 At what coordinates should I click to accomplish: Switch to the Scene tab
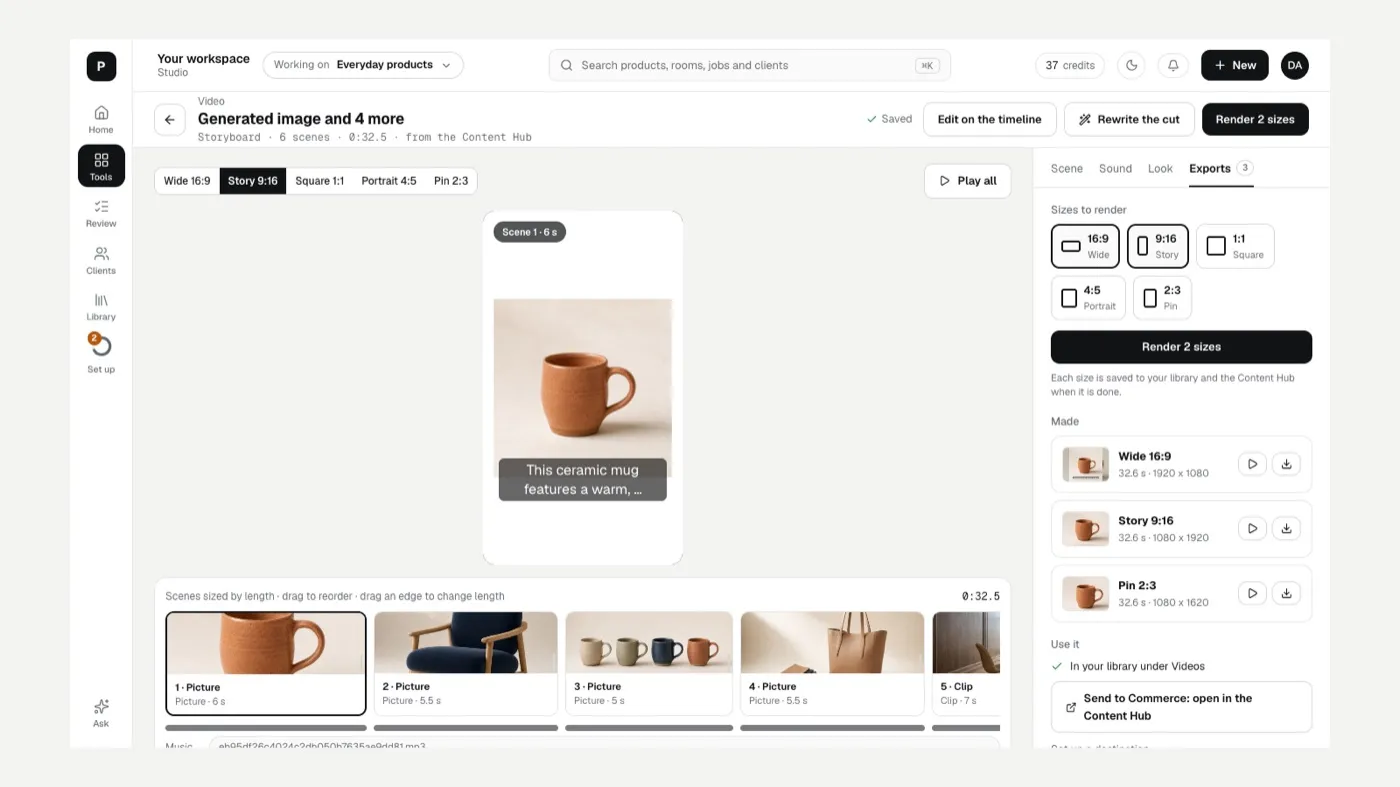1067,168
